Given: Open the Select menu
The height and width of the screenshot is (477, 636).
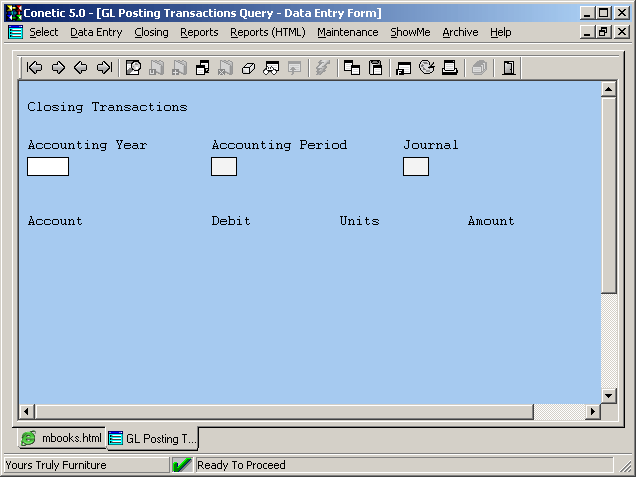Looking at the screenshot, I should click(43, 32).
